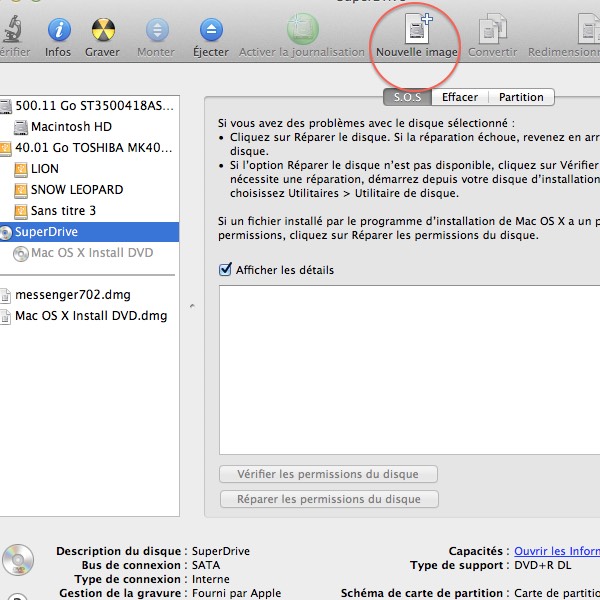Click the Macintosh HD drive icon
Viewport: 600px width, 600px height.
point(21,127)
